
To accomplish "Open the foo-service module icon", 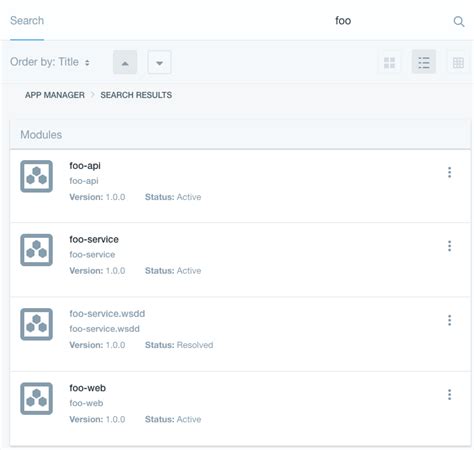I will pos(36,250).
